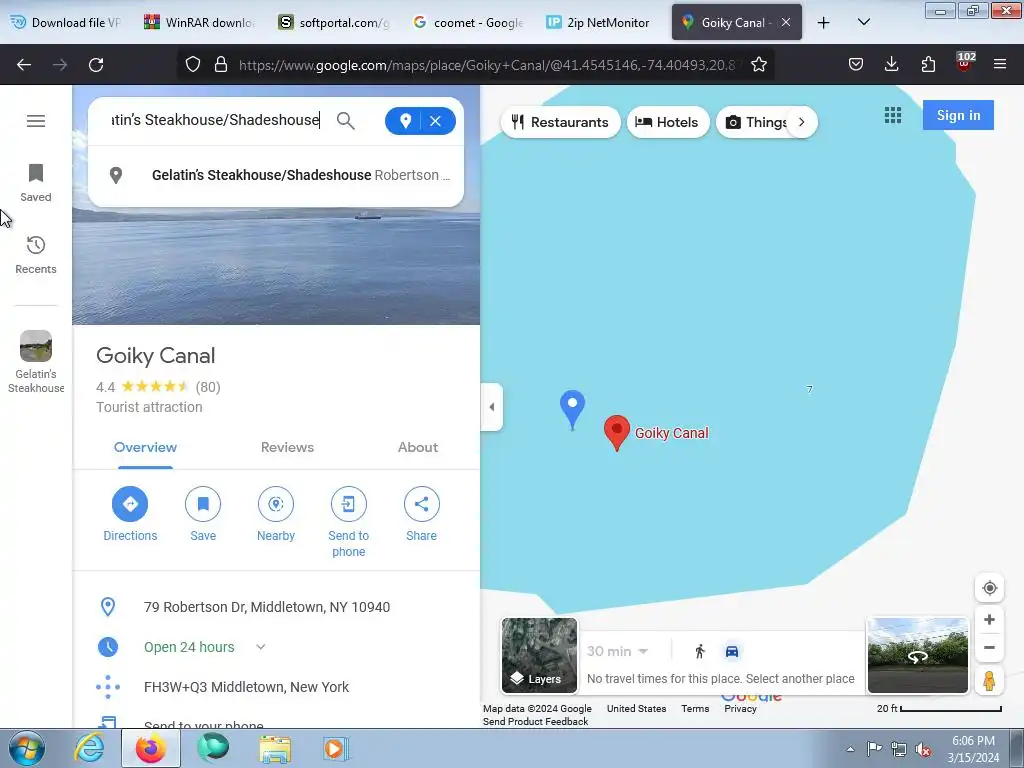This screenshot has width=1024, height=768.
Task: Launch Internet Explorer from the taskbar
Action: [89, 748]
